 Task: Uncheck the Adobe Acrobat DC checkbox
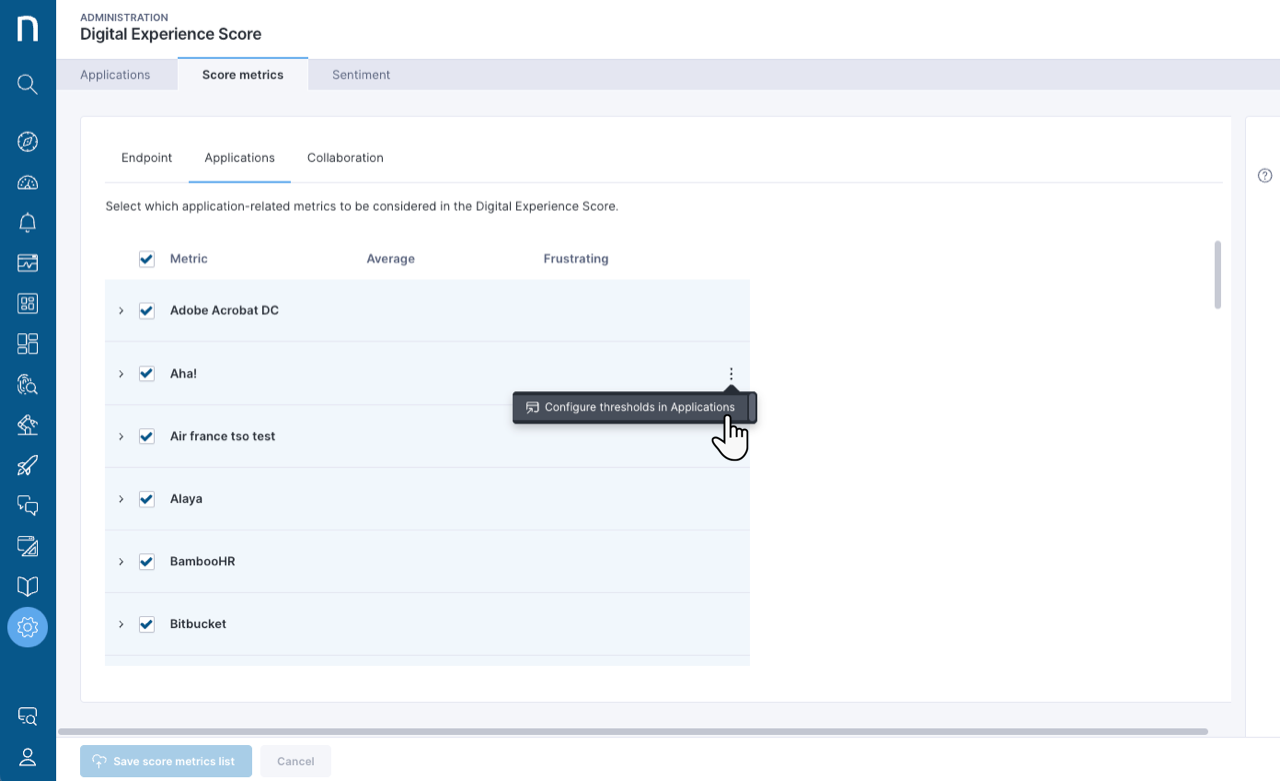(147, 311)
